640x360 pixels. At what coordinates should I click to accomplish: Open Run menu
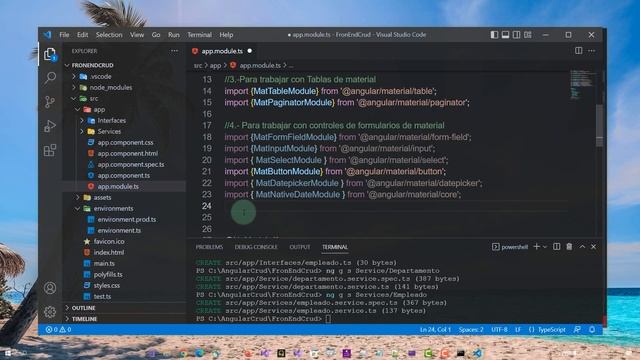tap(173, 35)
